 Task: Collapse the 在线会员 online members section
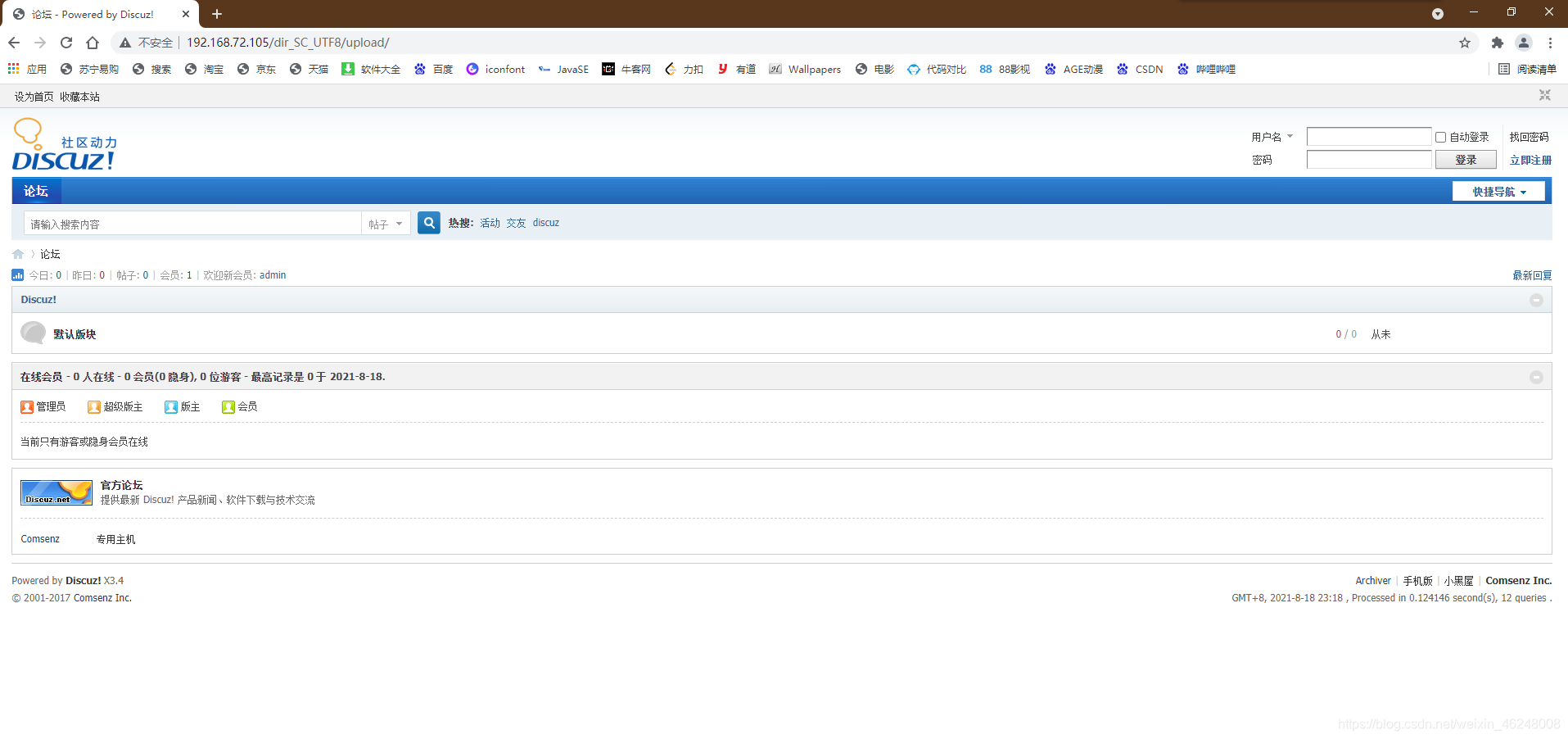tap(1536, 377)
